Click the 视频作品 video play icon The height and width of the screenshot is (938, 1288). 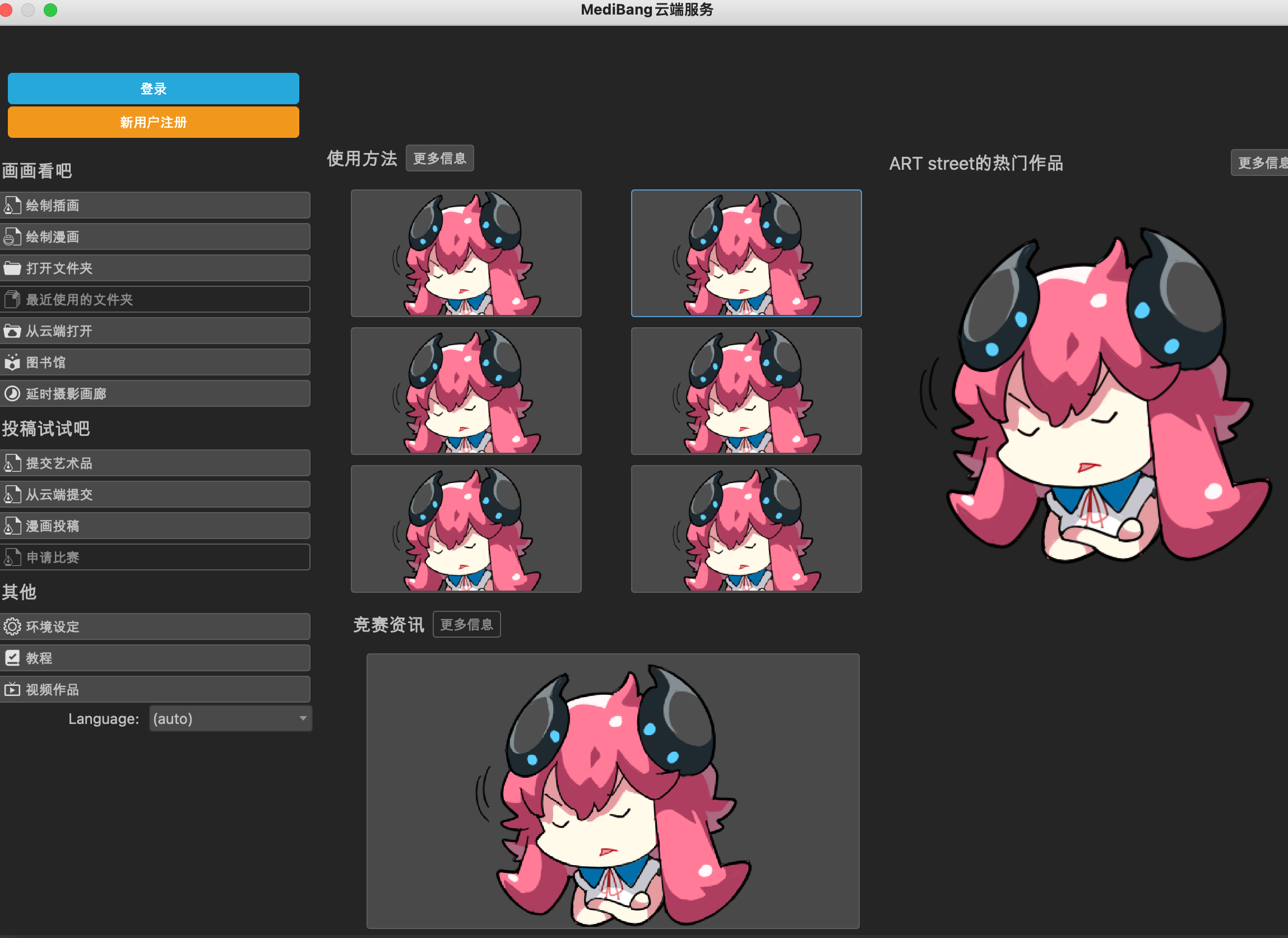click(x=12, y=689)
